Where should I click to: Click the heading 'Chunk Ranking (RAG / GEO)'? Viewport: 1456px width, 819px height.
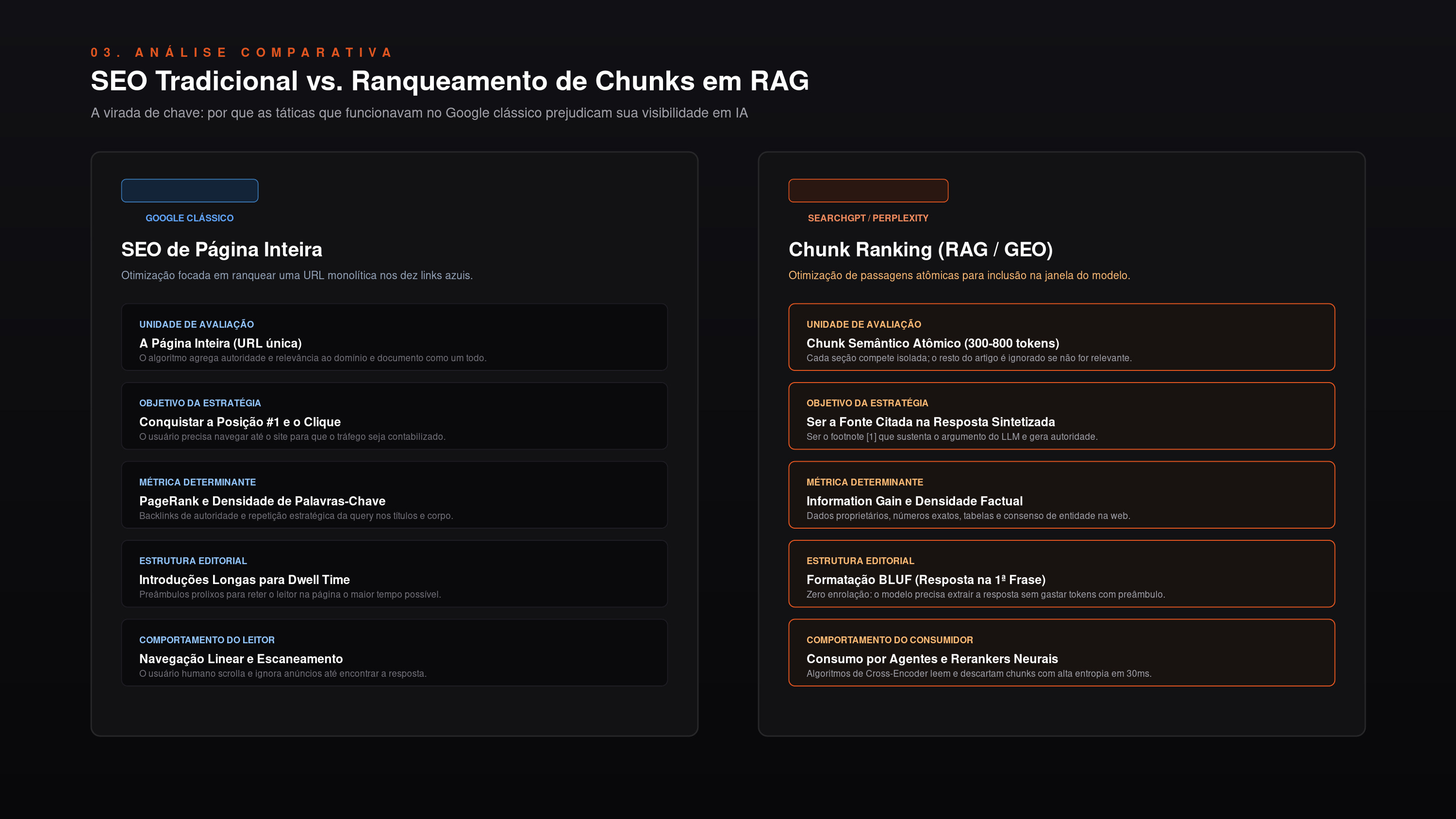[x=921, y=249]
